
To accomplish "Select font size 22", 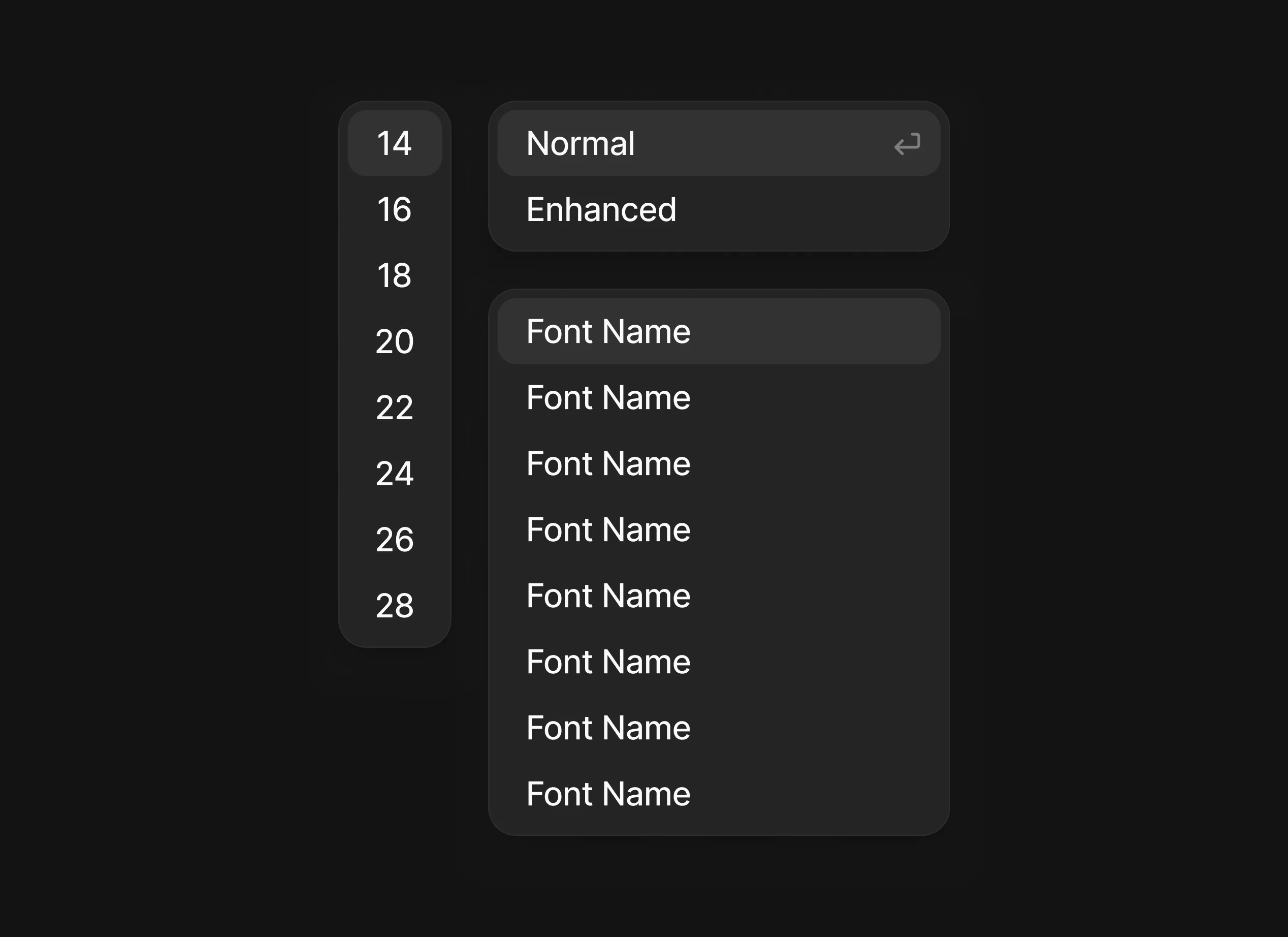I will (394, 407).
